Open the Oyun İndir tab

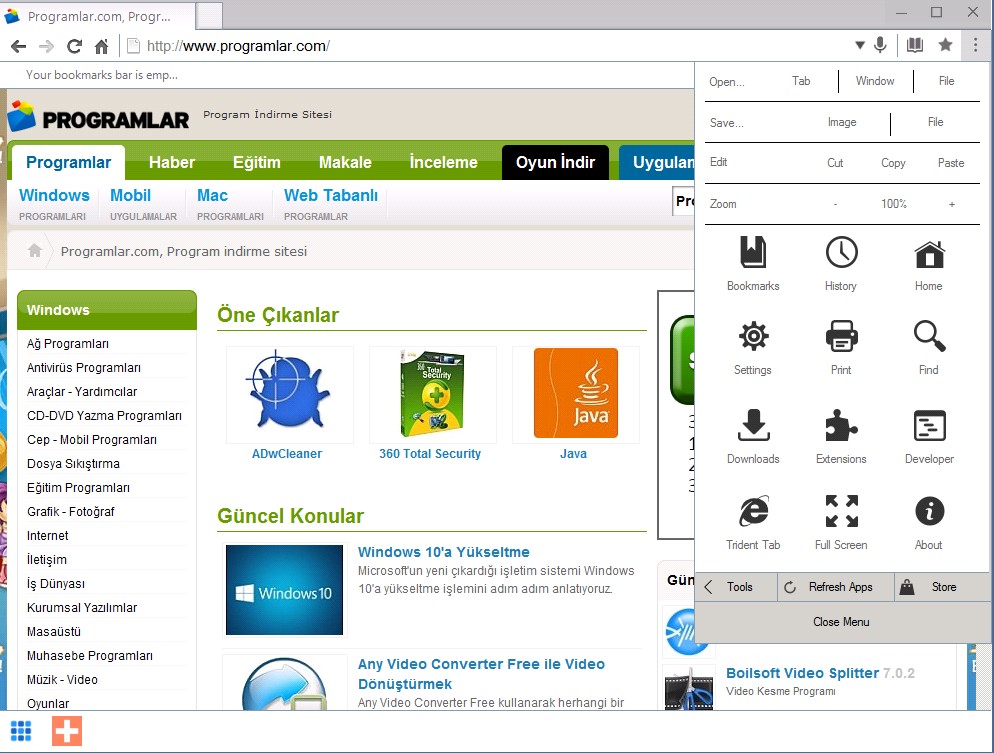coord(555,162)
